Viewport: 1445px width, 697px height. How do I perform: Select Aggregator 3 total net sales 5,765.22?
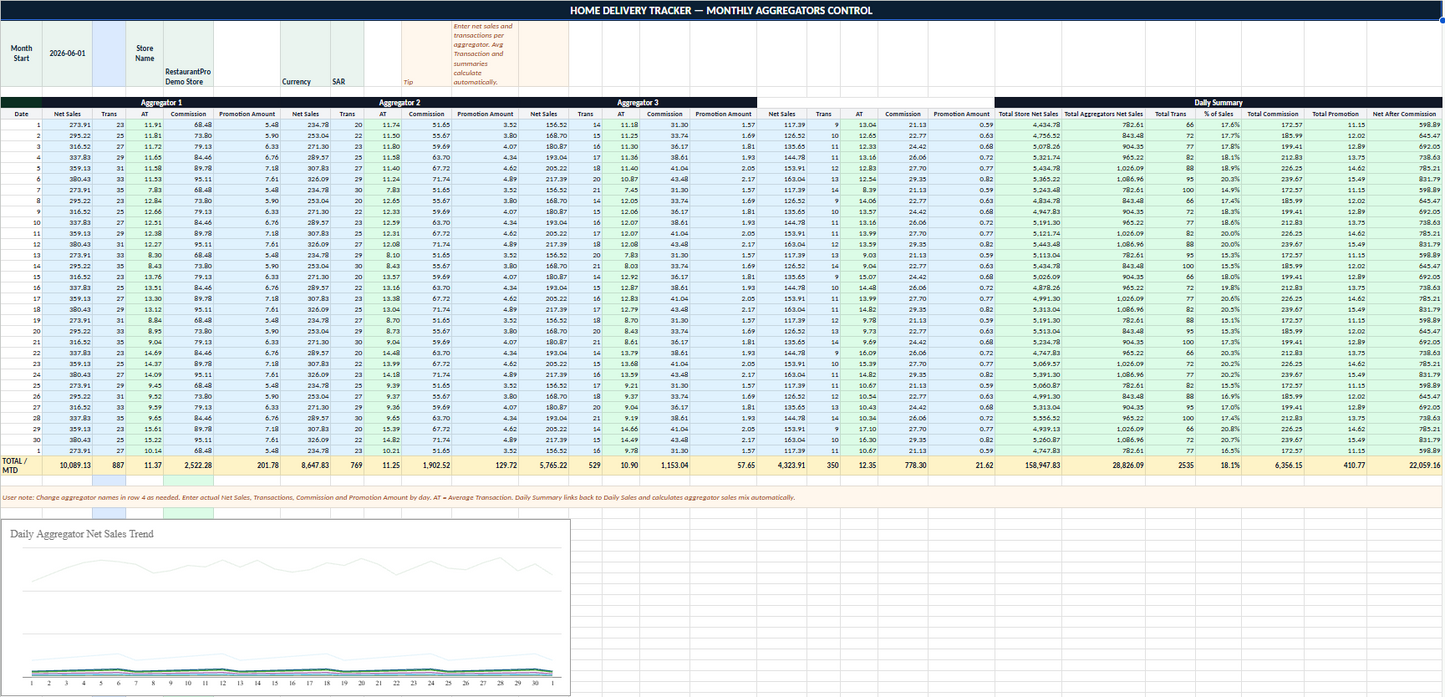tap(544, 465)
